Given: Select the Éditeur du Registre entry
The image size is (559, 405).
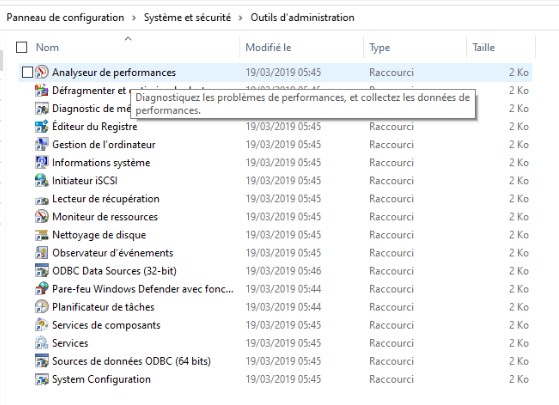Looking at the screenshot, I should pyautogui.click(x=95, y=127).
